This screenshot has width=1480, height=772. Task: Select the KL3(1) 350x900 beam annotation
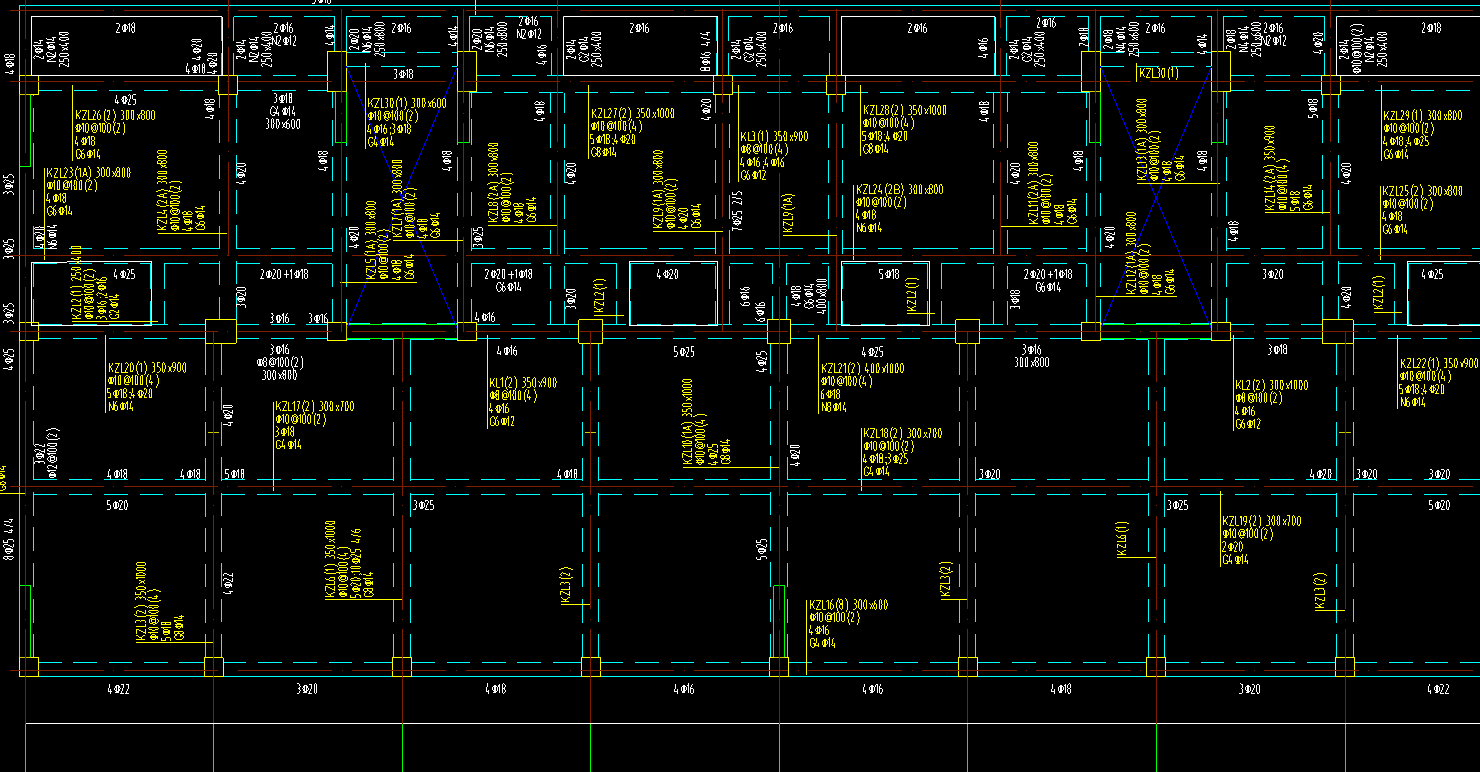tap(774, 137)
